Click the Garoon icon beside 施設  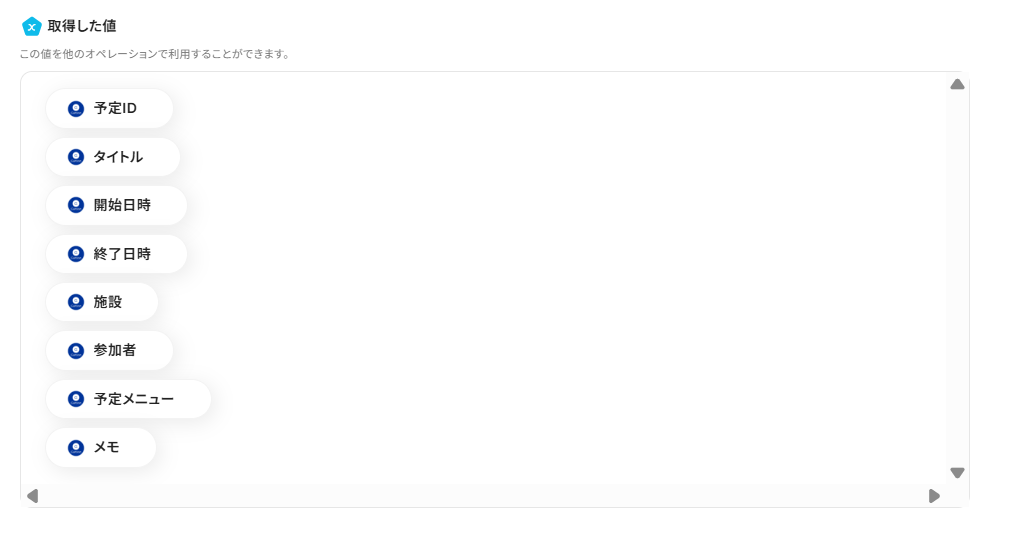[76, 302]
